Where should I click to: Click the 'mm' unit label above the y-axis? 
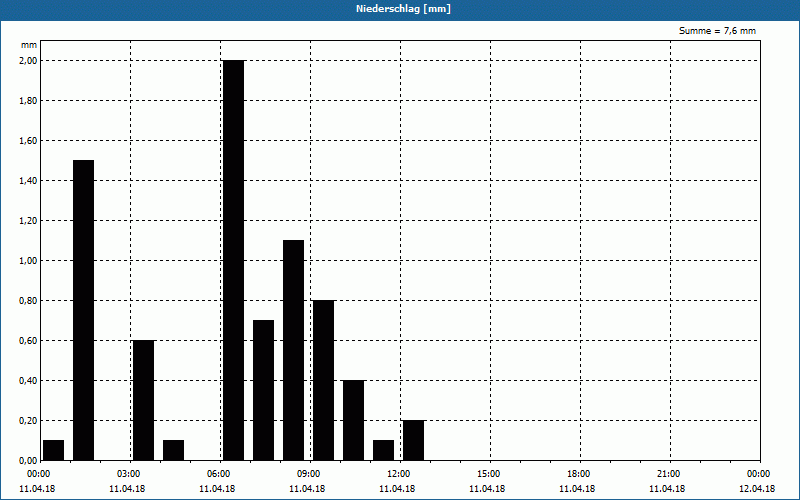[29, 45]
